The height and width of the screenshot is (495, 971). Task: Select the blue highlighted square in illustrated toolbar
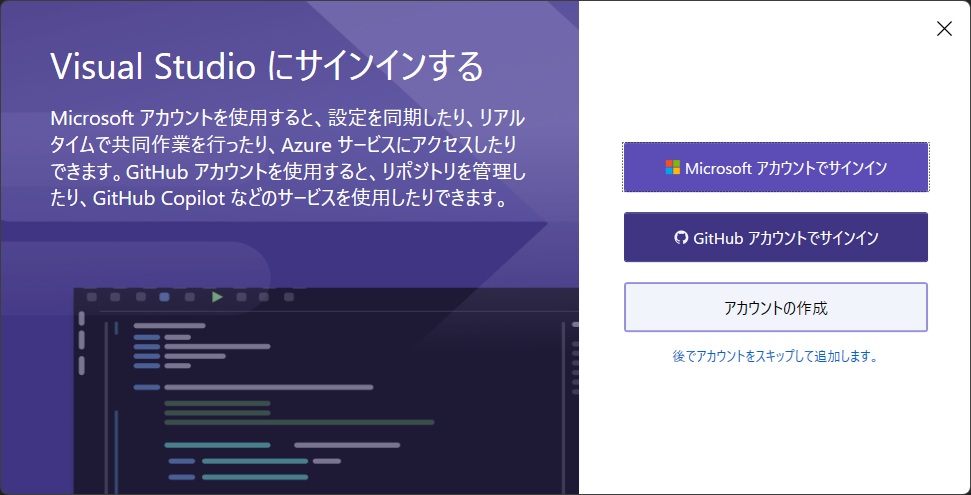(x=164, y=297)
